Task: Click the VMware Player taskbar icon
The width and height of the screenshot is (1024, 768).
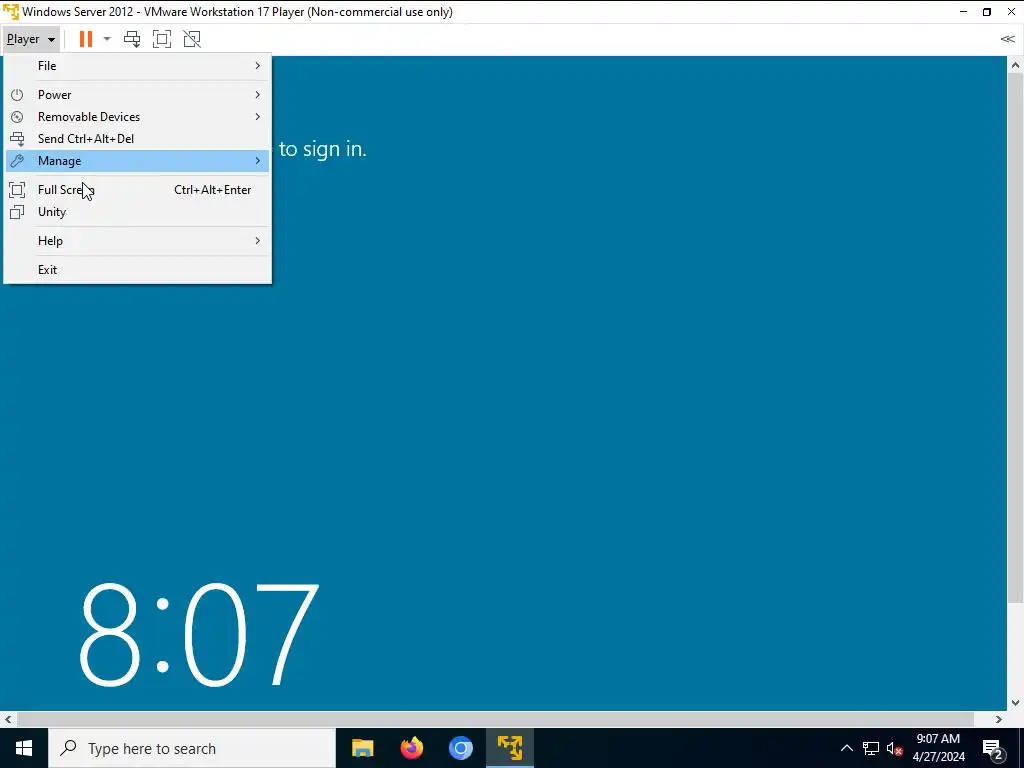Action: [x=510, y=748]
